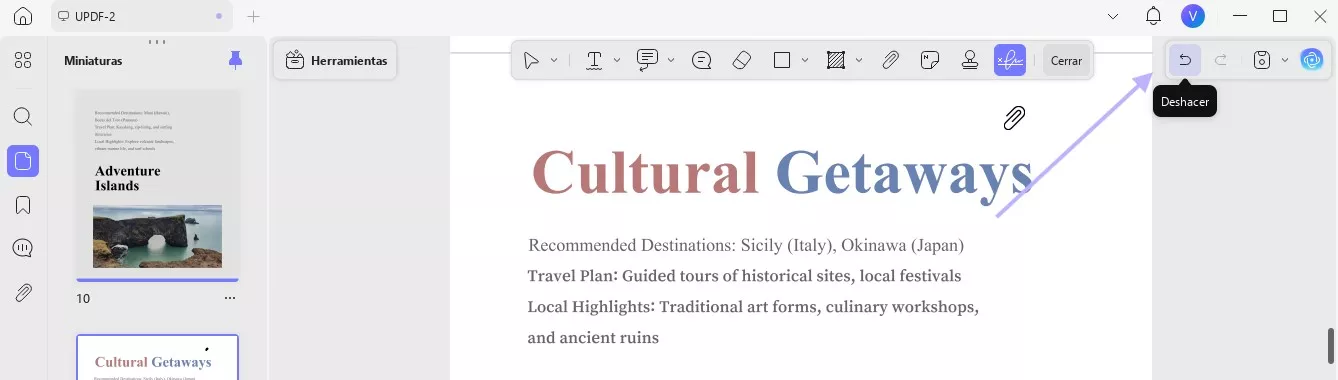The width and height of the screenshot is (1338, 380).
Task: Expand the tab list chevron in title bar
Action: pos(1114,16)
